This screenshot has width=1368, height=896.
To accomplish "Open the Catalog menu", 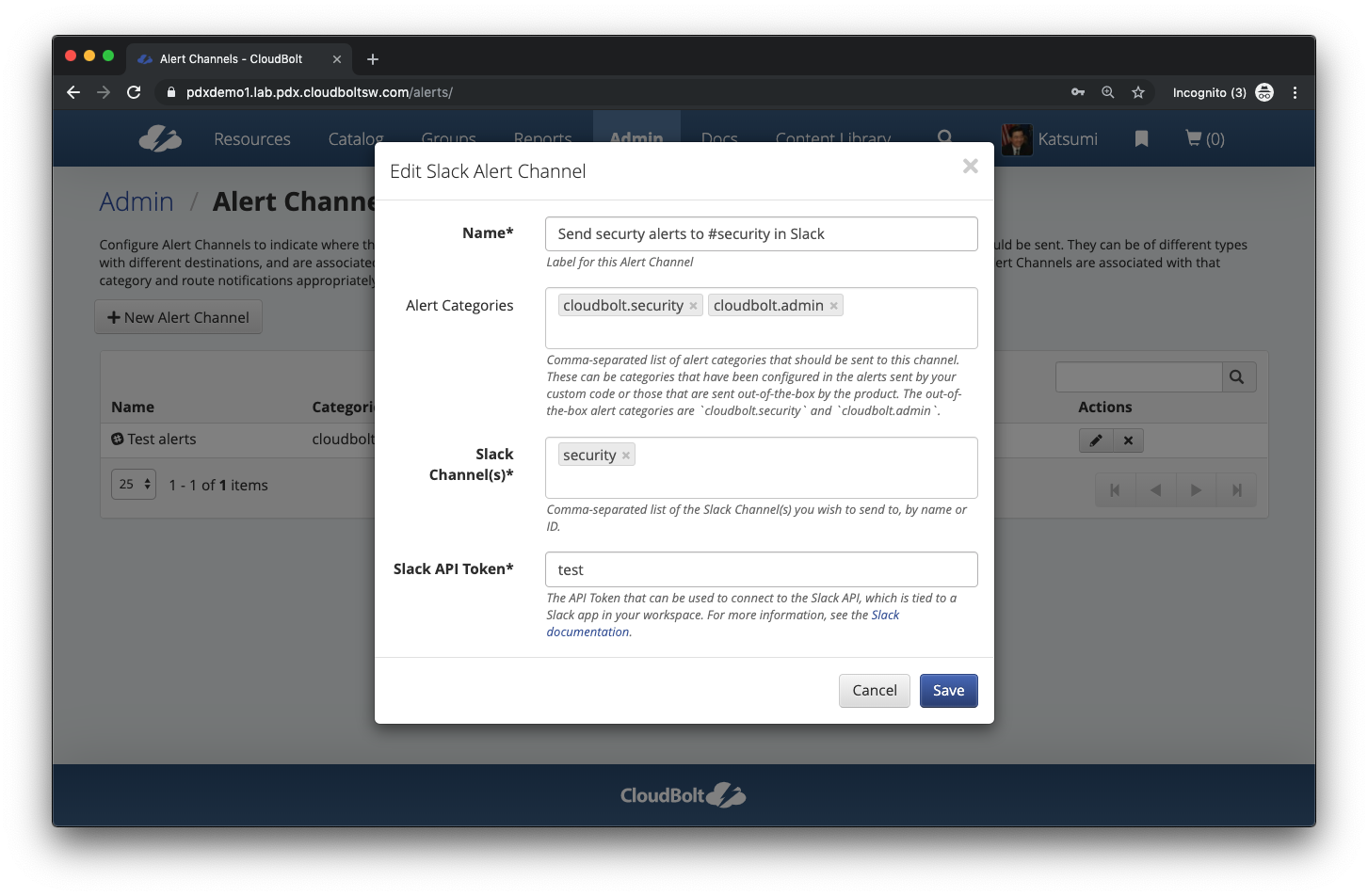I will coord(355,139).
